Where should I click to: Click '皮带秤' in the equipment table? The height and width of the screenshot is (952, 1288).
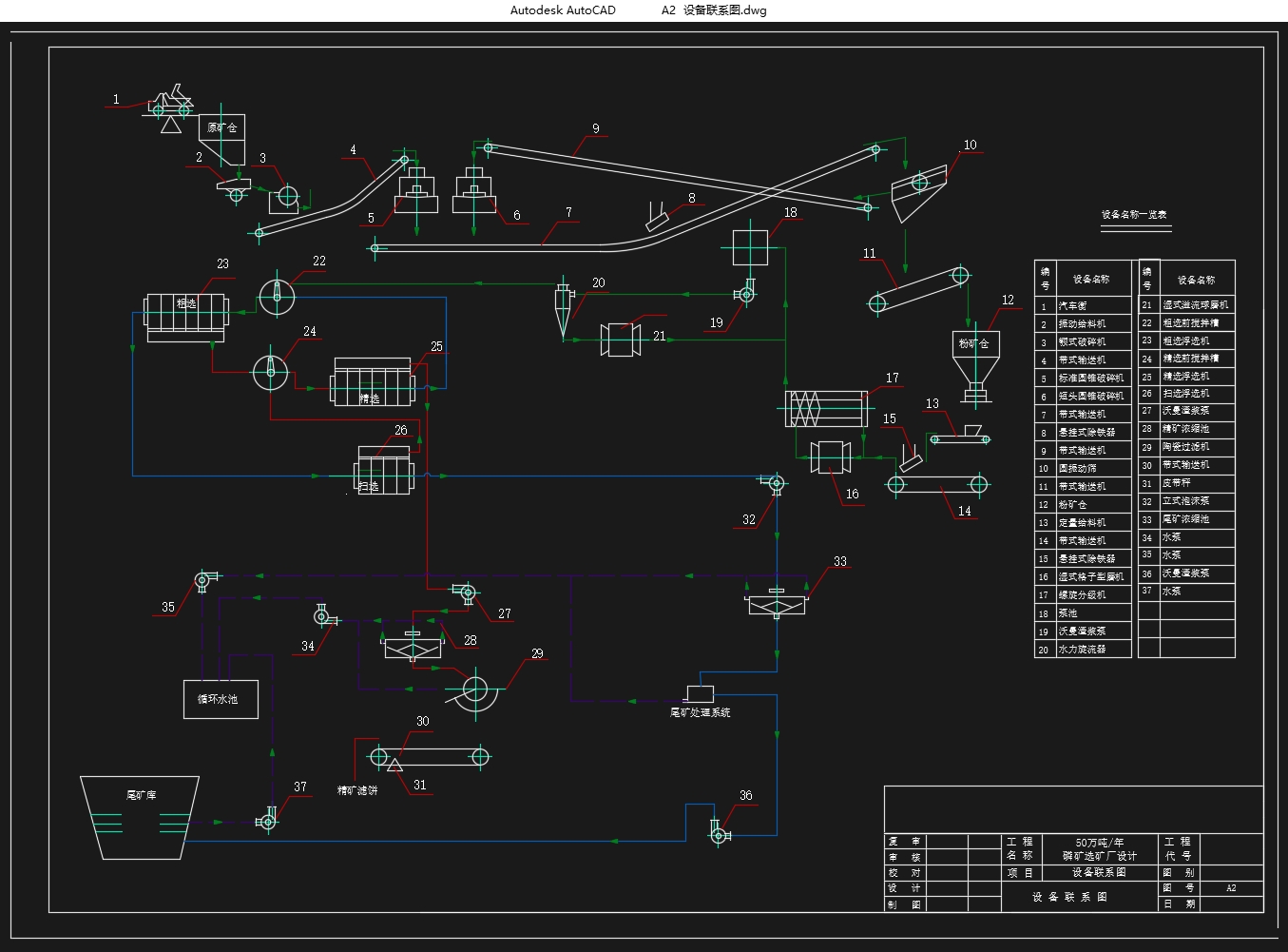point(1177,483)
